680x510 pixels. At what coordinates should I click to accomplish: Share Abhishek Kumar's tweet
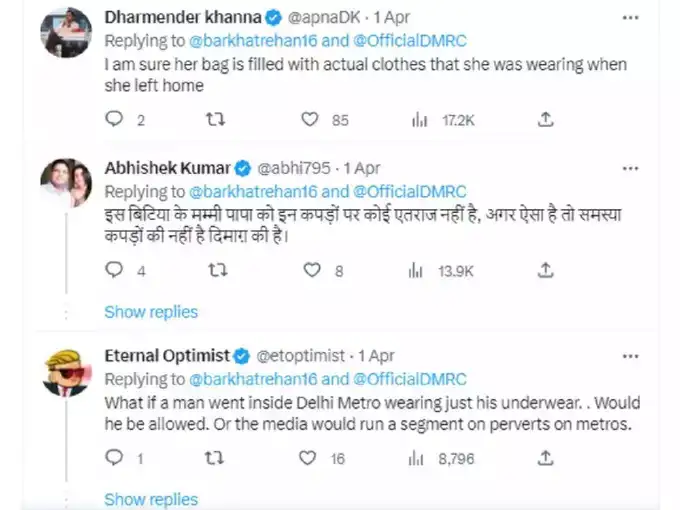pos(545,270)
